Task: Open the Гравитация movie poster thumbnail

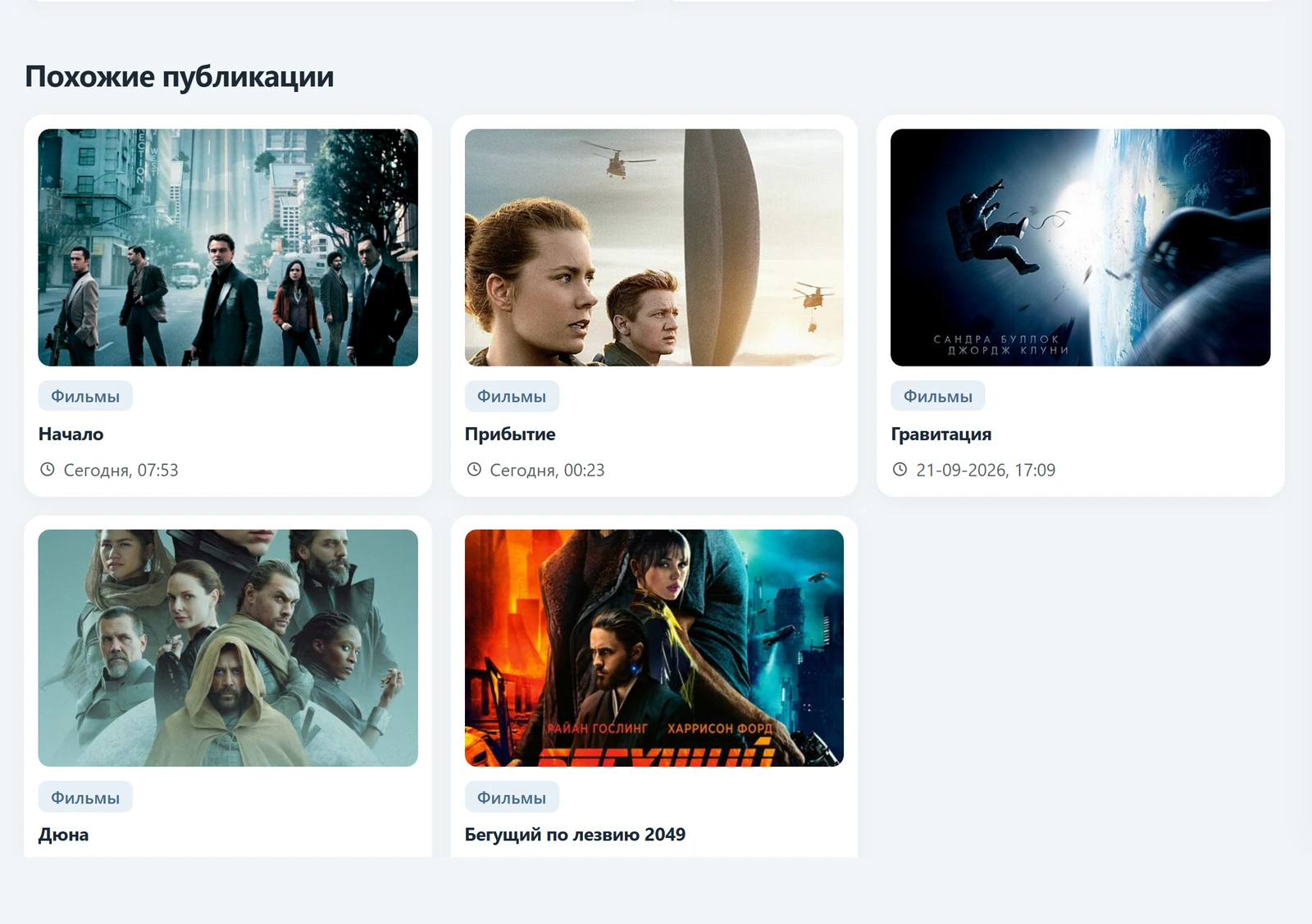Action: (1081, 247)
